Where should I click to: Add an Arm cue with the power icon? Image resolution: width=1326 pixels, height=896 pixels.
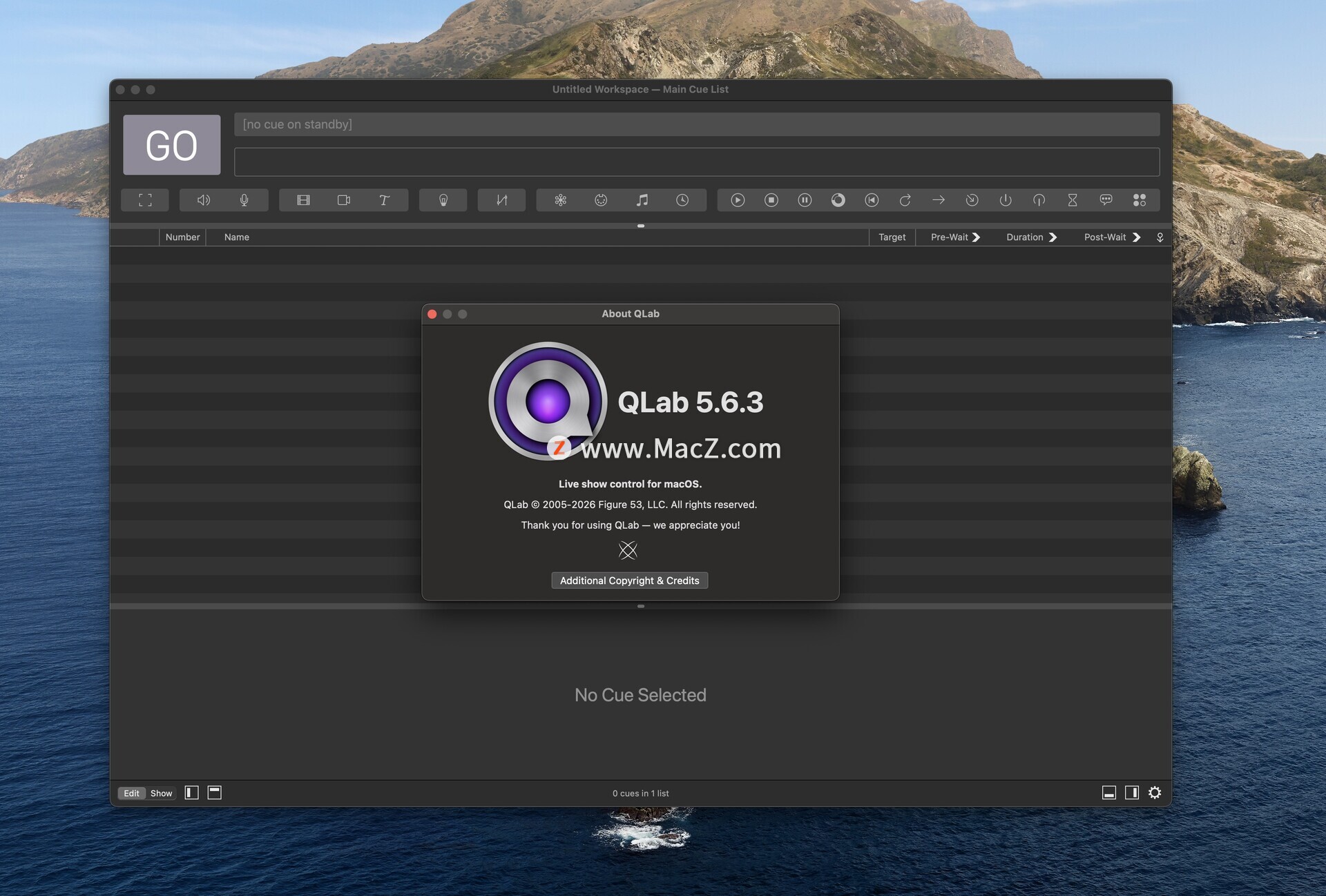tap(1006, 200)
